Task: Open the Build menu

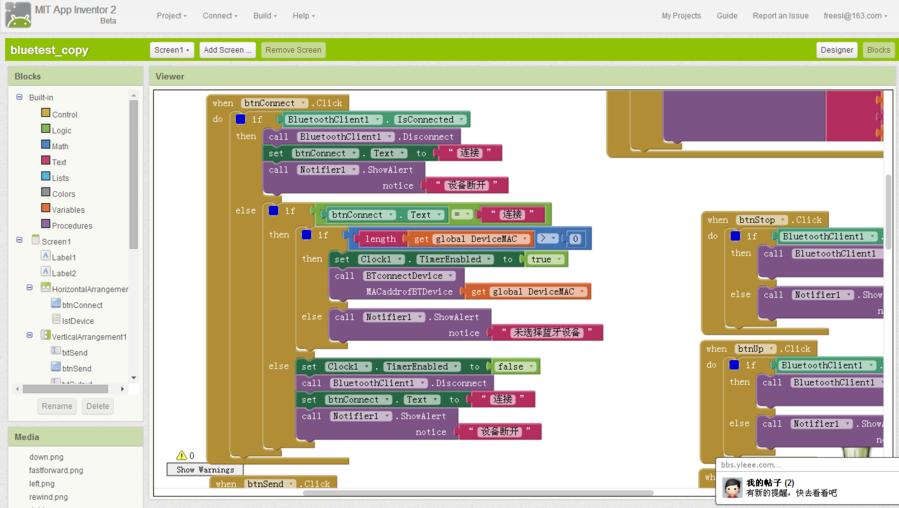Action: click(x=264, y=16)
